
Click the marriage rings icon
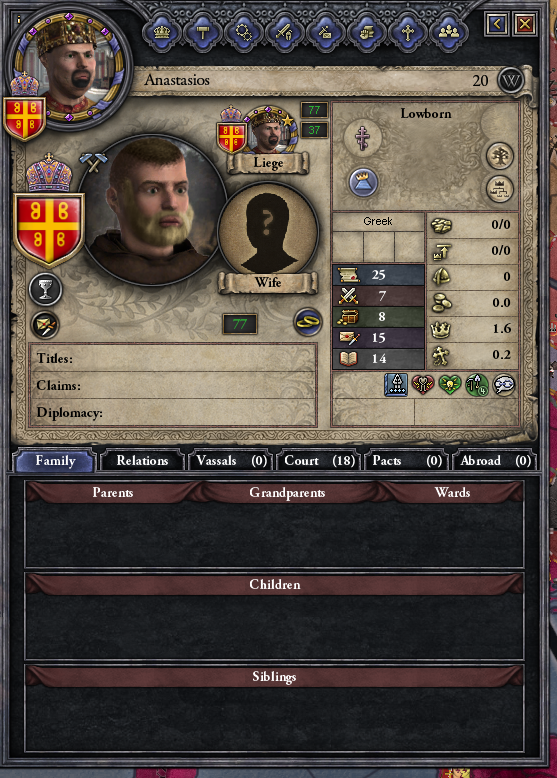point(308,322)
